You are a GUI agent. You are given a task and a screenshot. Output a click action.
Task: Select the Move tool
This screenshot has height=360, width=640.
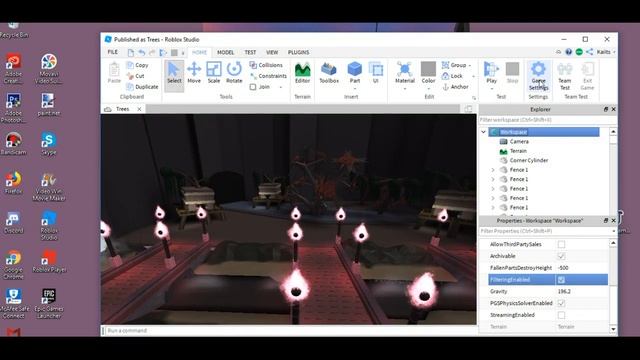[194, 73]
